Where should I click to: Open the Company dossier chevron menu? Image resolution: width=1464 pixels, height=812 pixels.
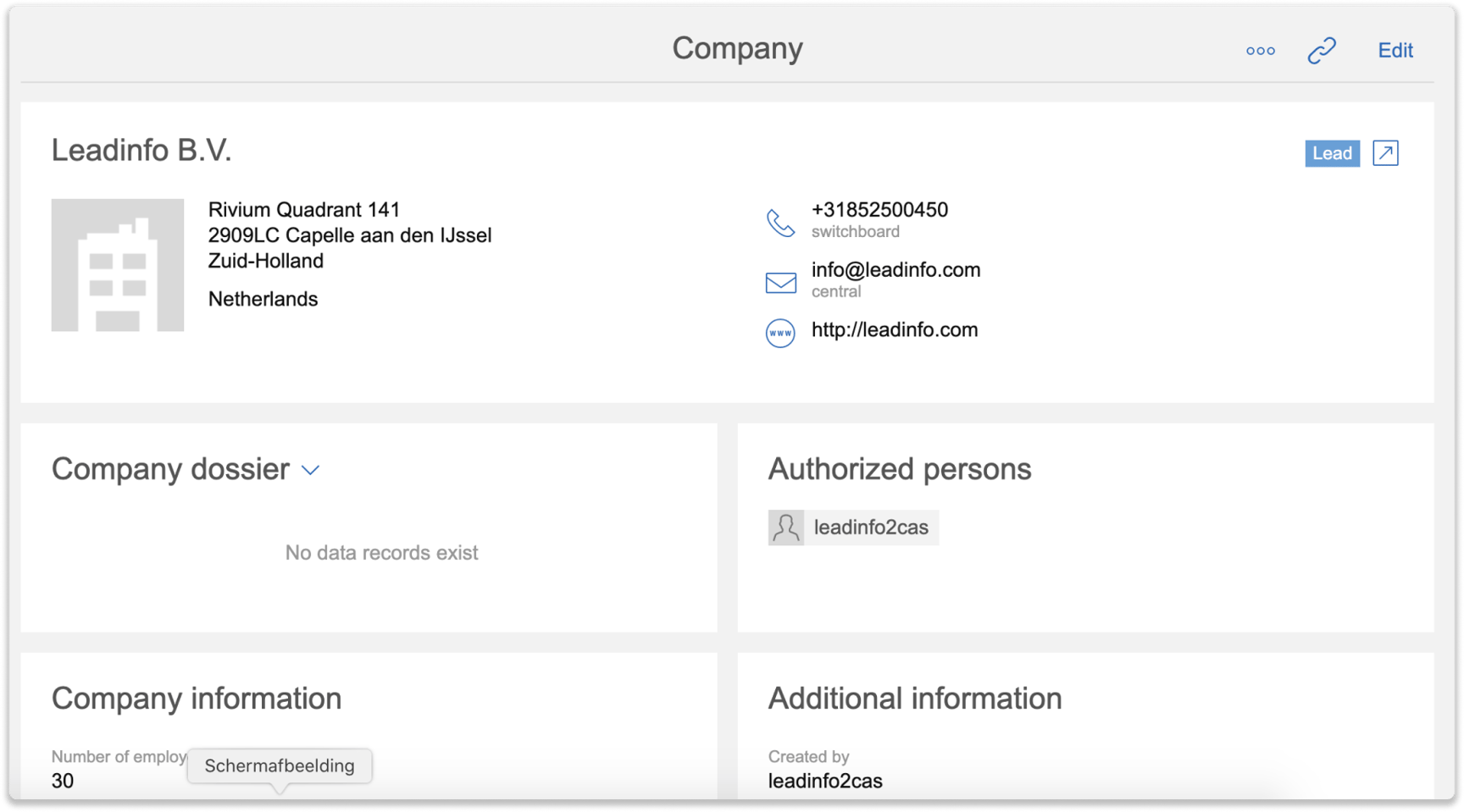coord(311,470)
